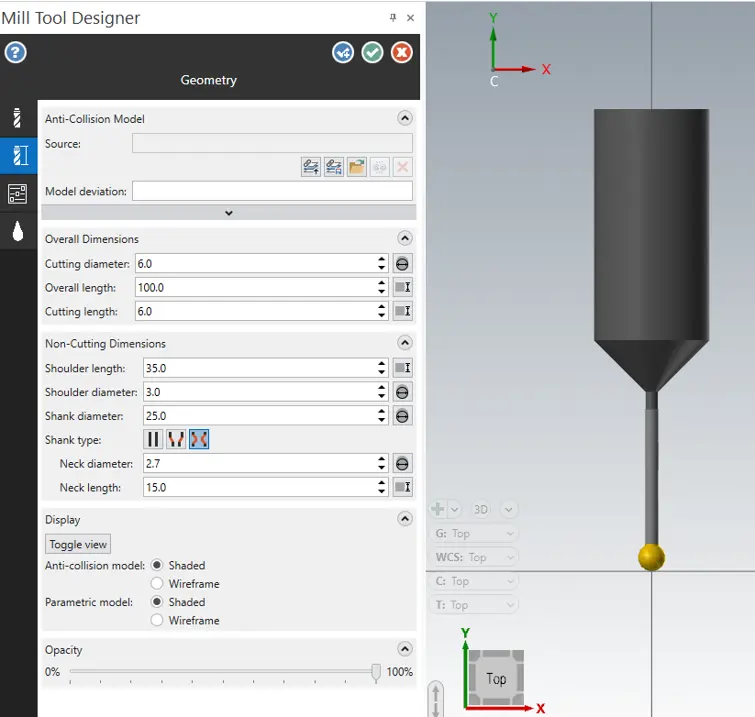The width and height of the screenshot is (755, 717).
Task: Click the measure icon beside Neck length
Action: [x=402, y=487]
